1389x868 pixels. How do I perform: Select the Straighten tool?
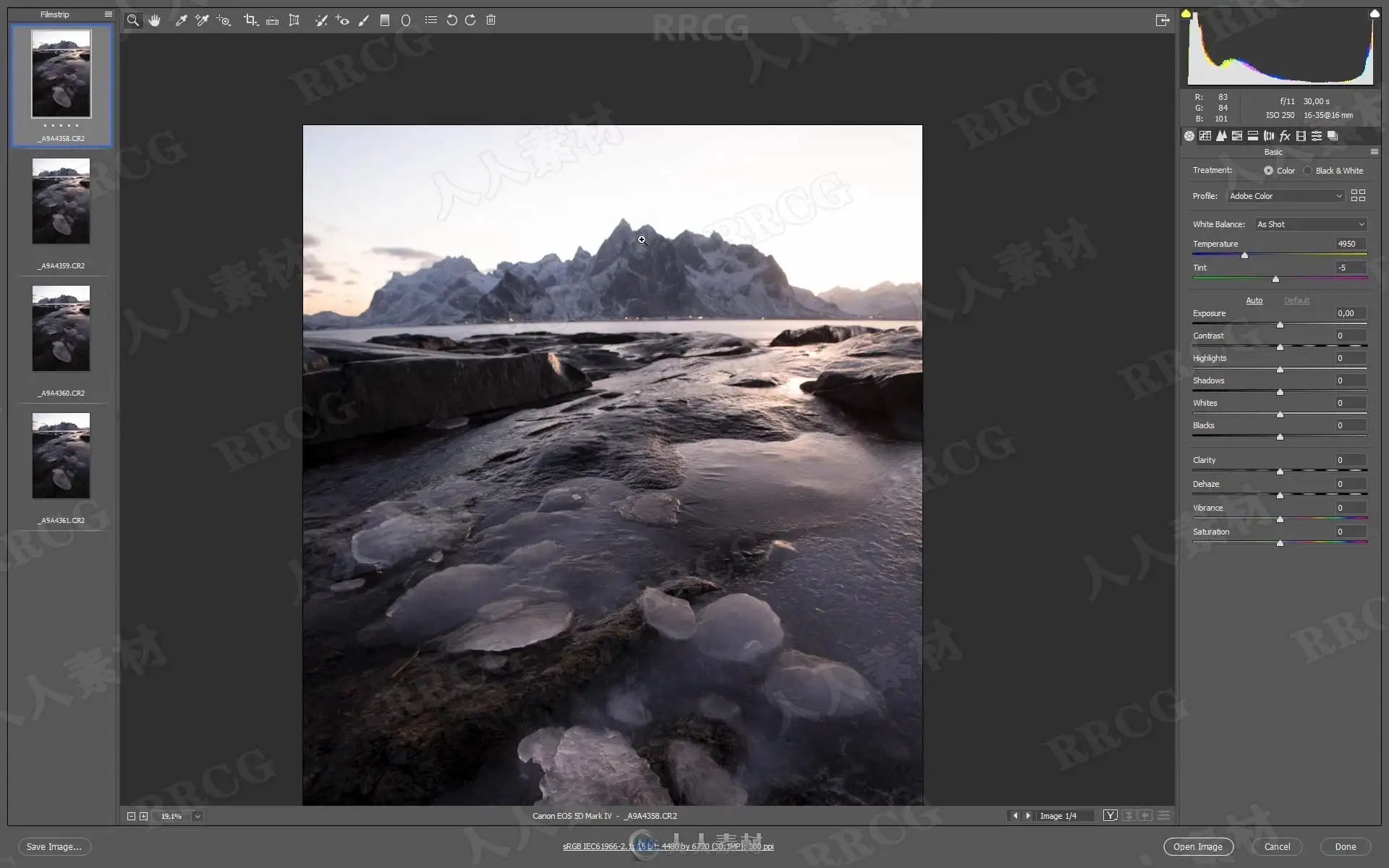[272, 20]
